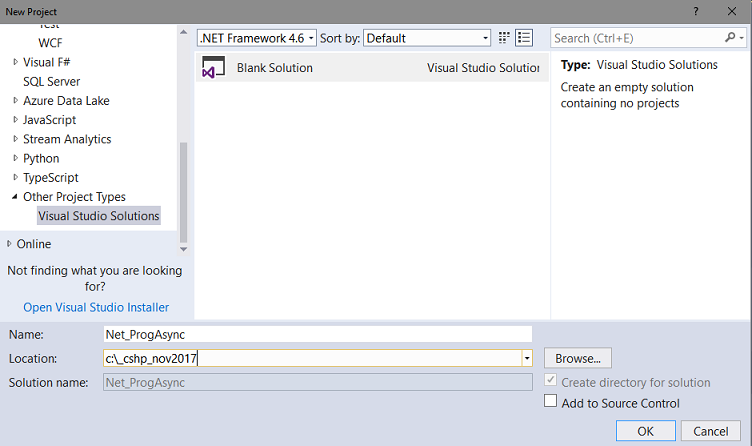
Task: Click the Browse... button
Action: click(x=577, y=358)
